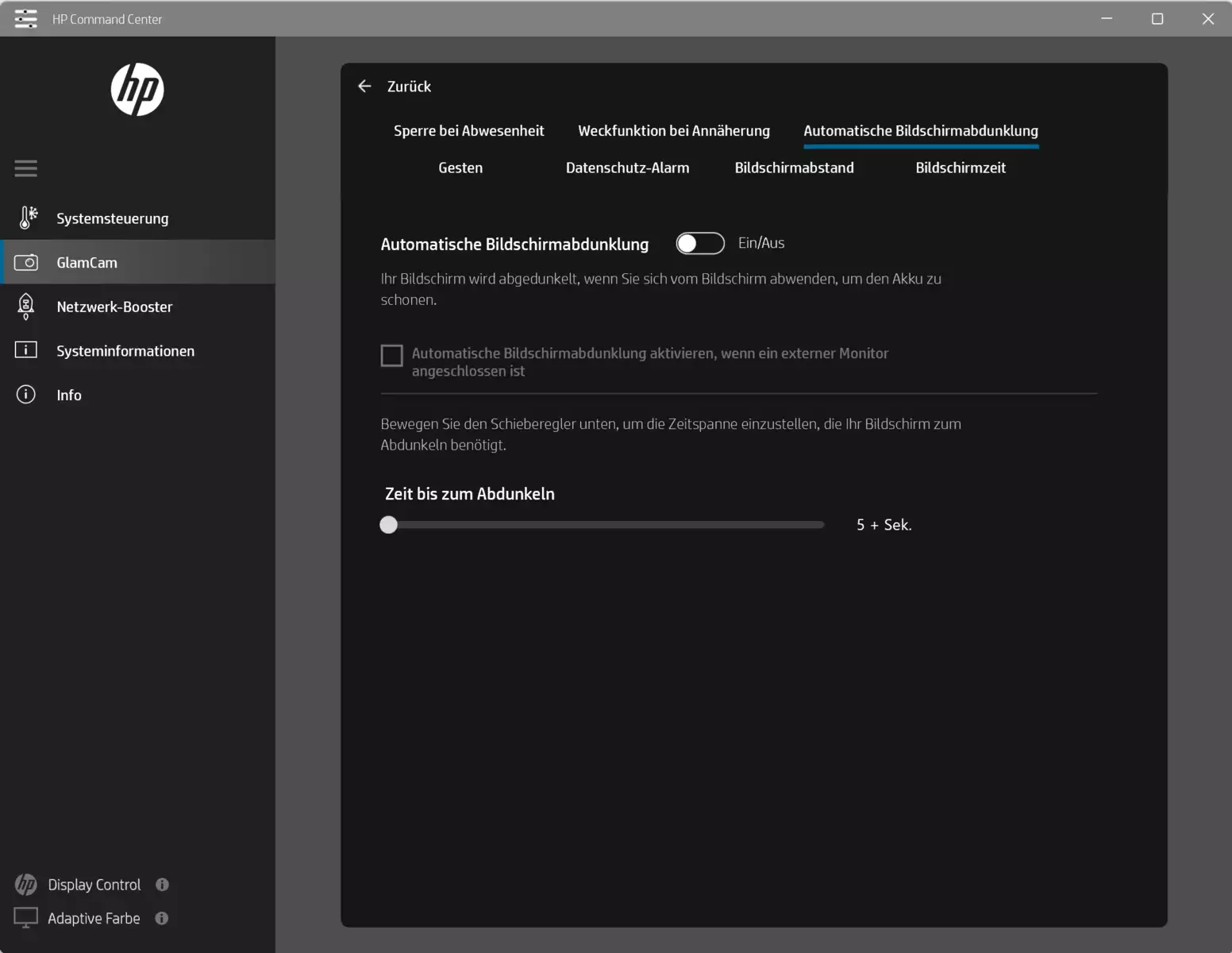The width and height of the screenshot is (1232, 953).
Task: Open Systeminformationen section
Action: [137, 350]
